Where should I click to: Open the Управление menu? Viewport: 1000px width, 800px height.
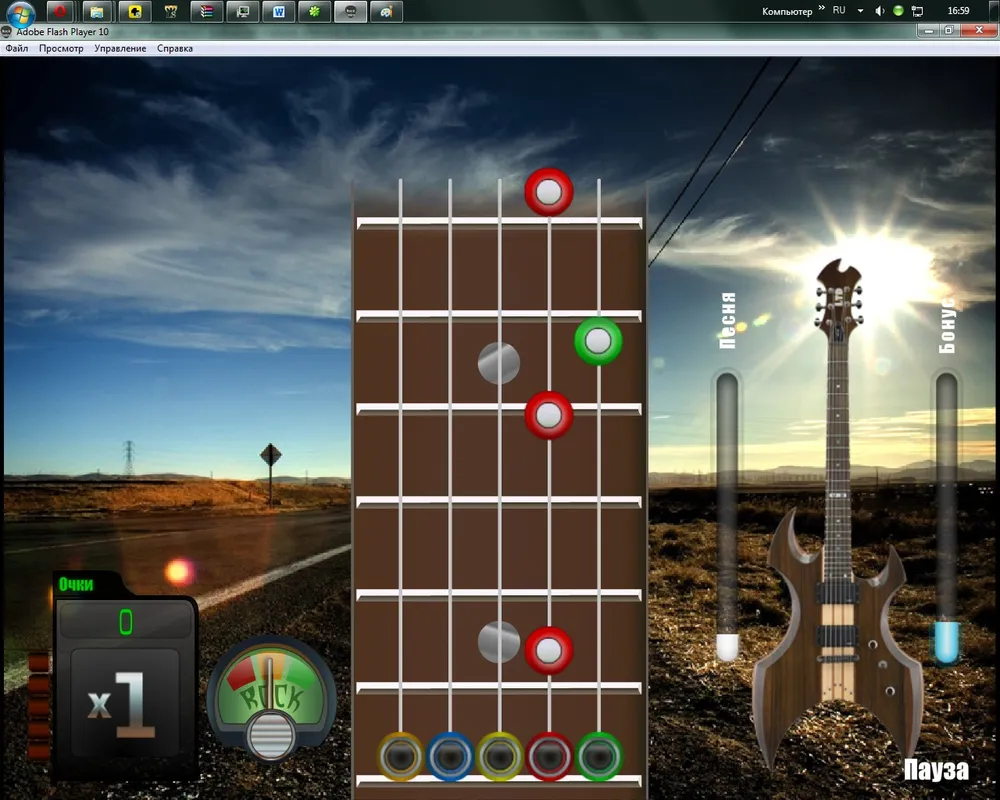click(120, 48)
